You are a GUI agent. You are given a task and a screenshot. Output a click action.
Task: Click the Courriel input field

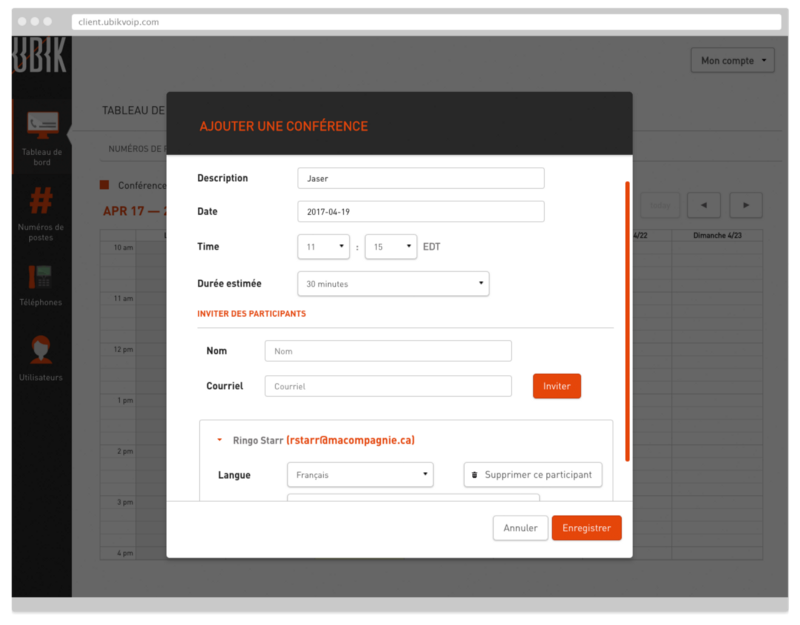388,386
